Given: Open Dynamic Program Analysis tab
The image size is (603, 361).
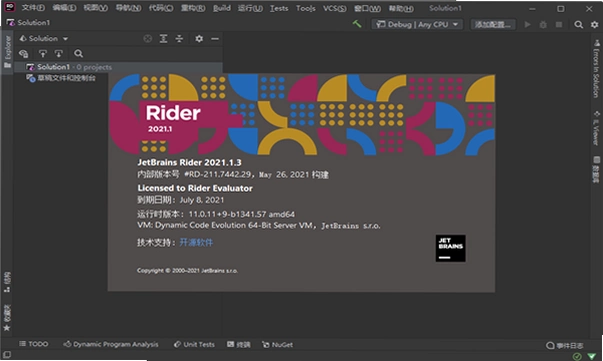Looking at the screenshot, I should point(111,344).
